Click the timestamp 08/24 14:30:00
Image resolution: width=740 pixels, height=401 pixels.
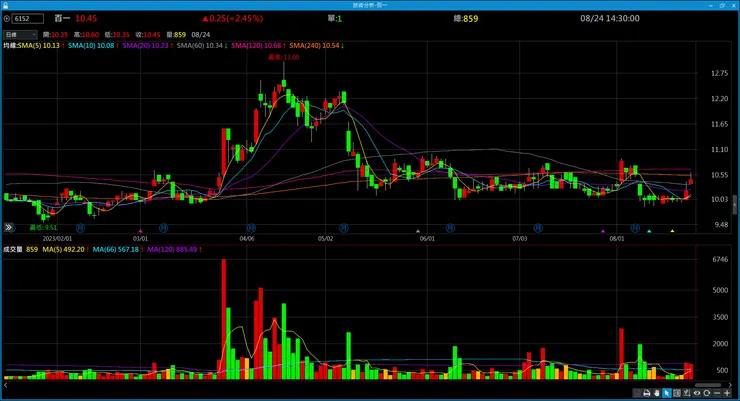[610, 18]
